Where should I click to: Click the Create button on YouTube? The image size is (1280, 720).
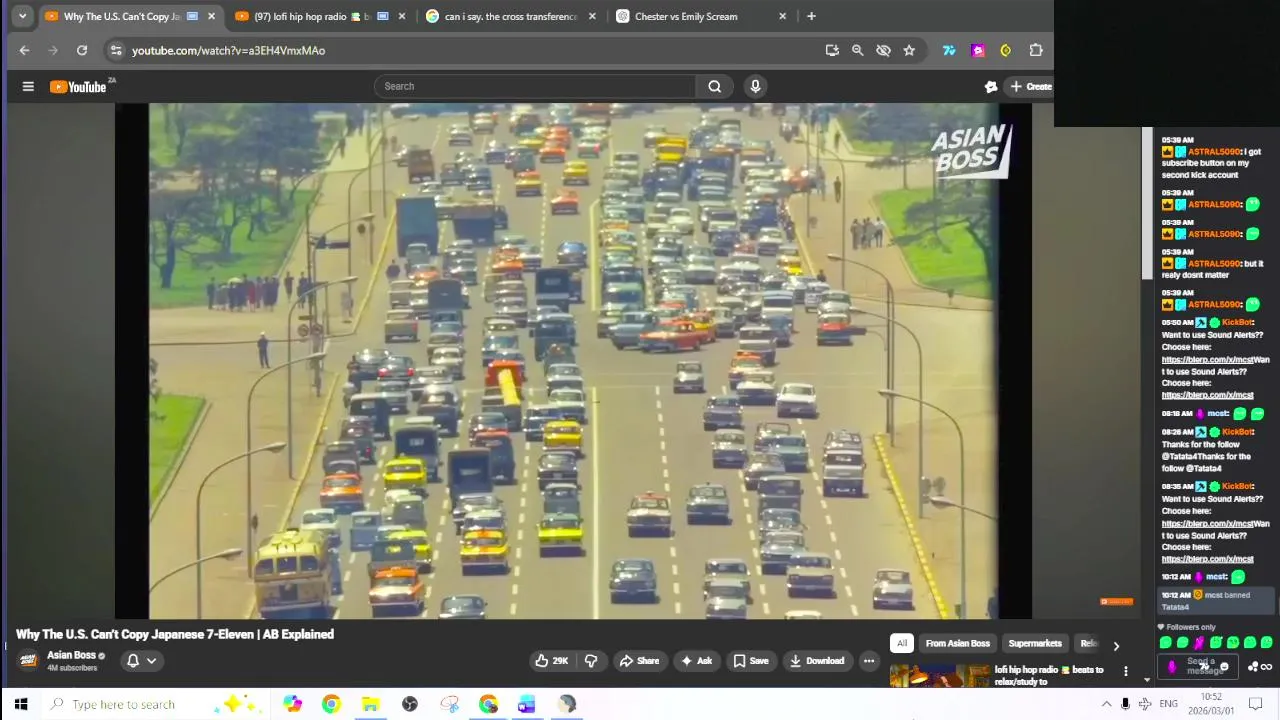(x=1030, y=86)
